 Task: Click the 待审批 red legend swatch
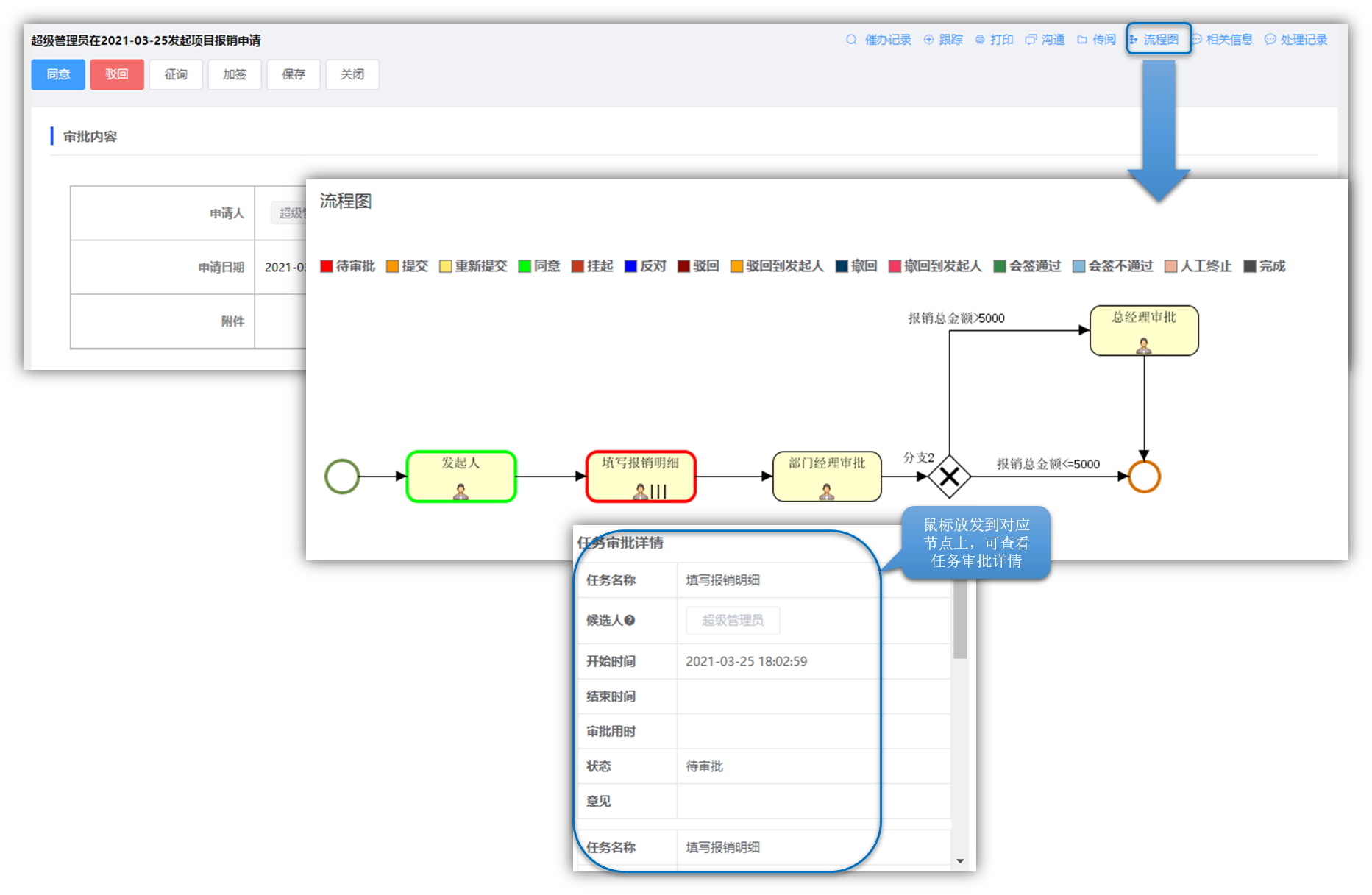[327, 266]
